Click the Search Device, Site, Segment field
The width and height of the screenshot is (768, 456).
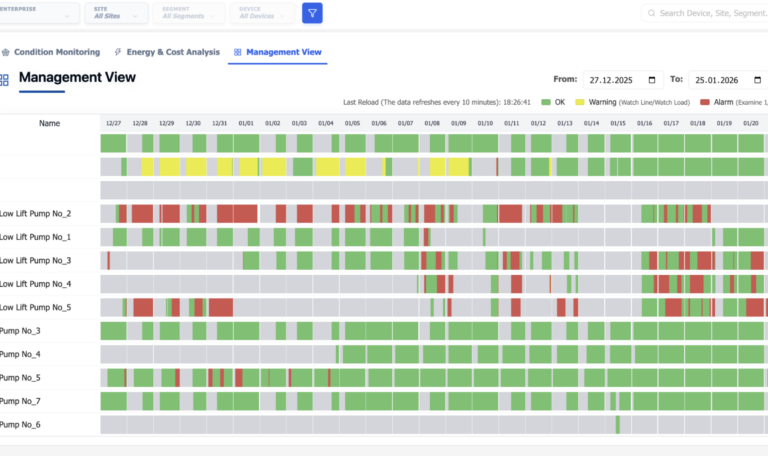click(705, 13)
